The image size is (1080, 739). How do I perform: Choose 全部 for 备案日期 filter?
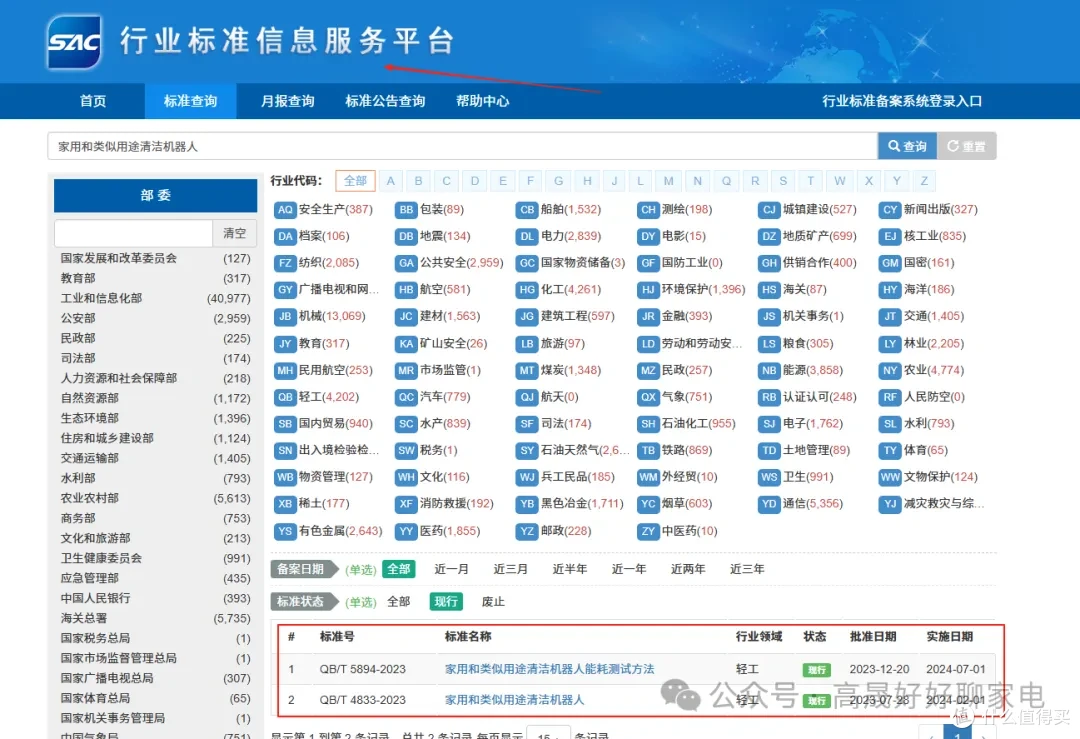tap(398, 569)
